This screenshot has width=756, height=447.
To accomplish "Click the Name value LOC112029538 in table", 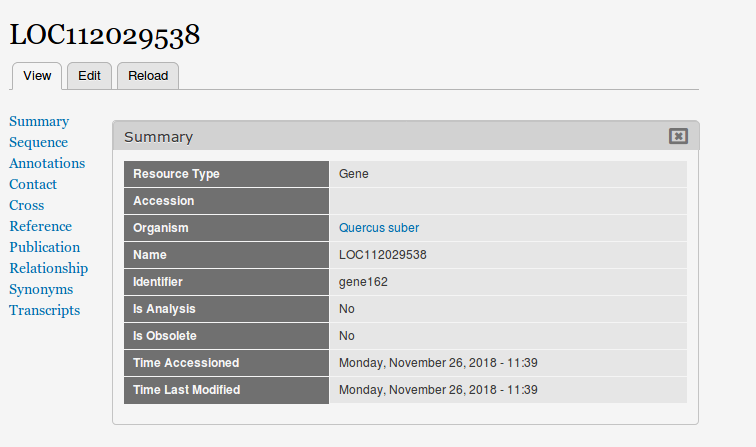I will 383,255.
